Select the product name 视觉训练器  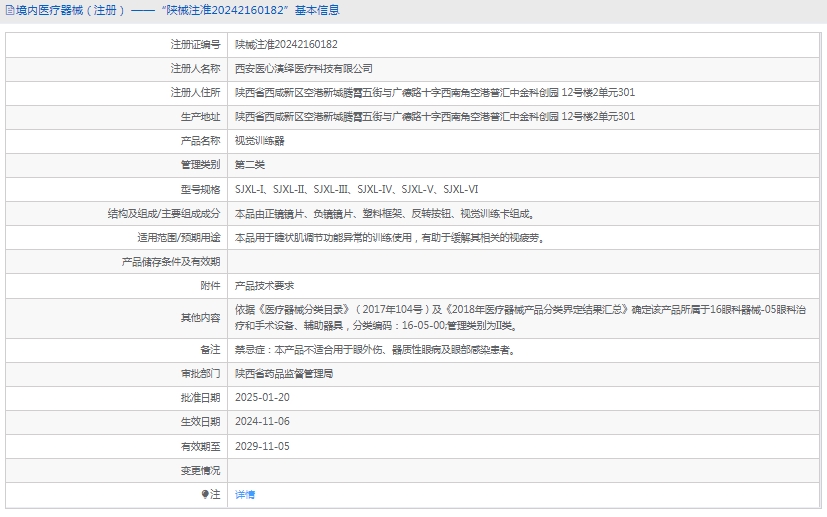259,141
